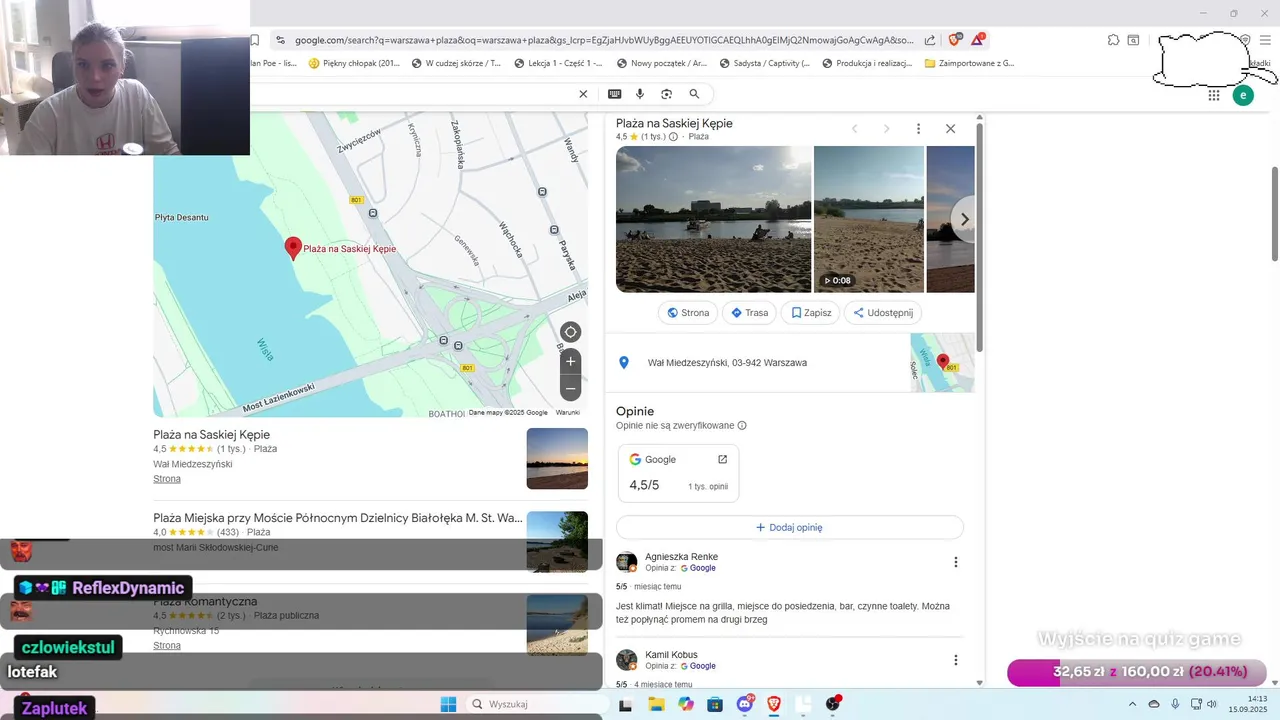
Task: Open Google Lens image search
Action: tap(666, 94)
